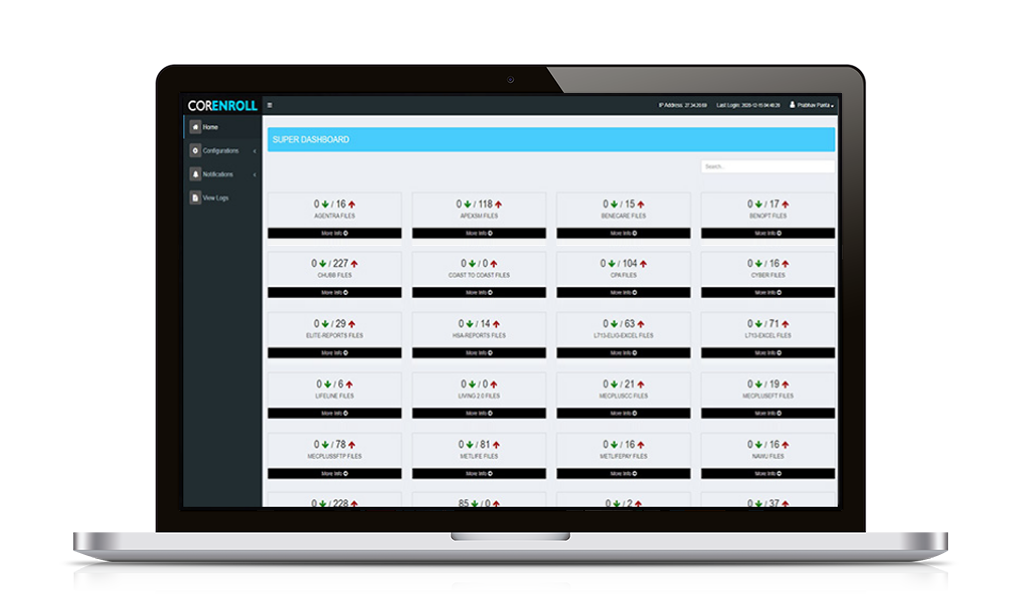Open More Info for LIFELINE FILES
The height and width of the screenshot is (594, 1018).
pos(332,412)
